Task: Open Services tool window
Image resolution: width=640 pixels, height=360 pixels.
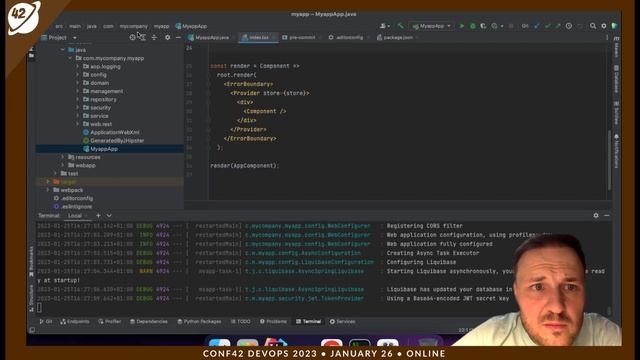Action: [x=342, y=322]
